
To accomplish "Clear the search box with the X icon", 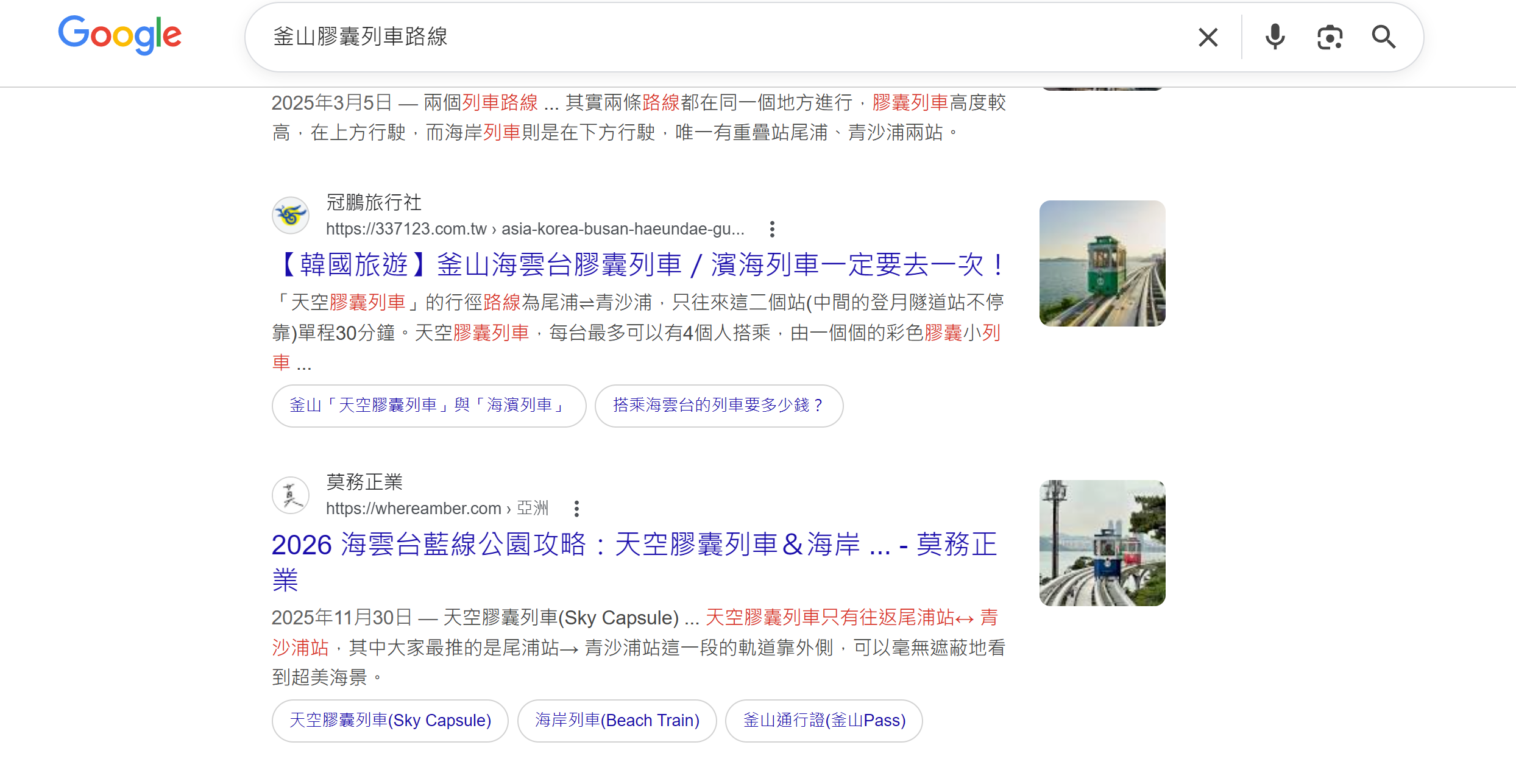I will click(1208, 37).
